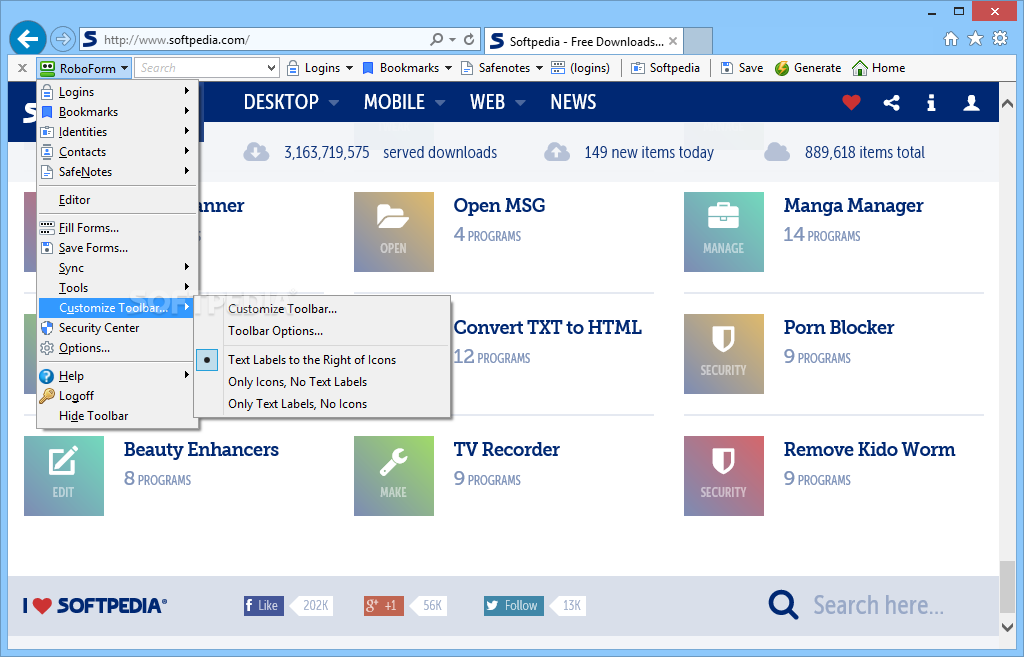Open the Bookmarks toolbar dropdown

coord(449,68)
